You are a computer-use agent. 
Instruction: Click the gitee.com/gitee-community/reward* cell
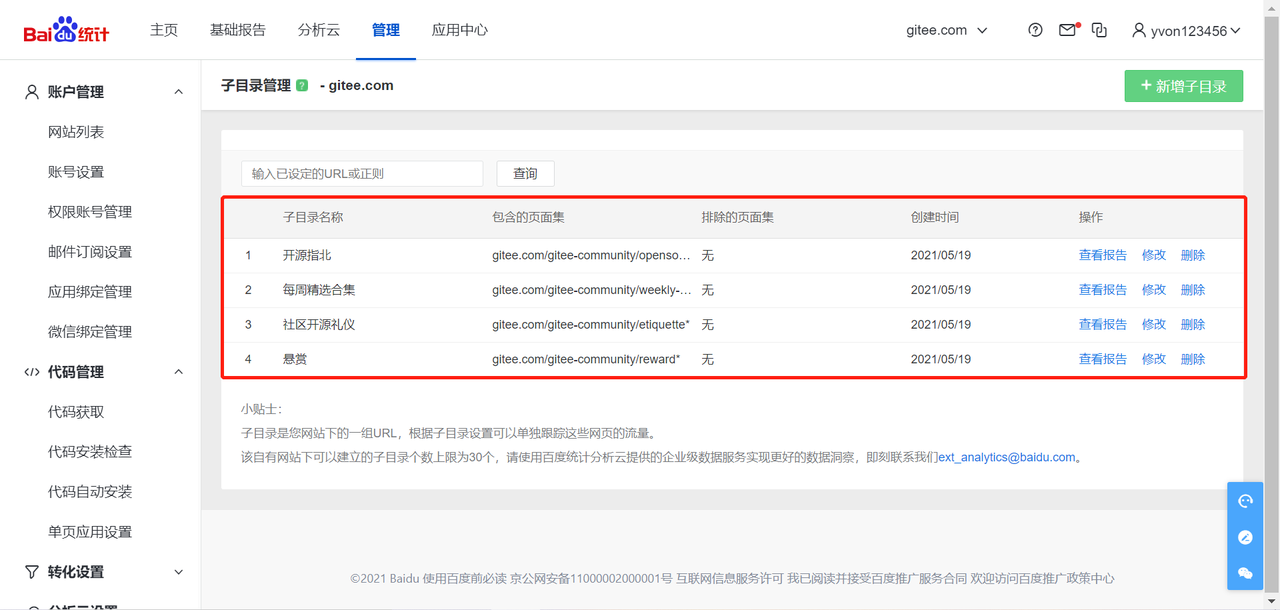coord(586,359)
